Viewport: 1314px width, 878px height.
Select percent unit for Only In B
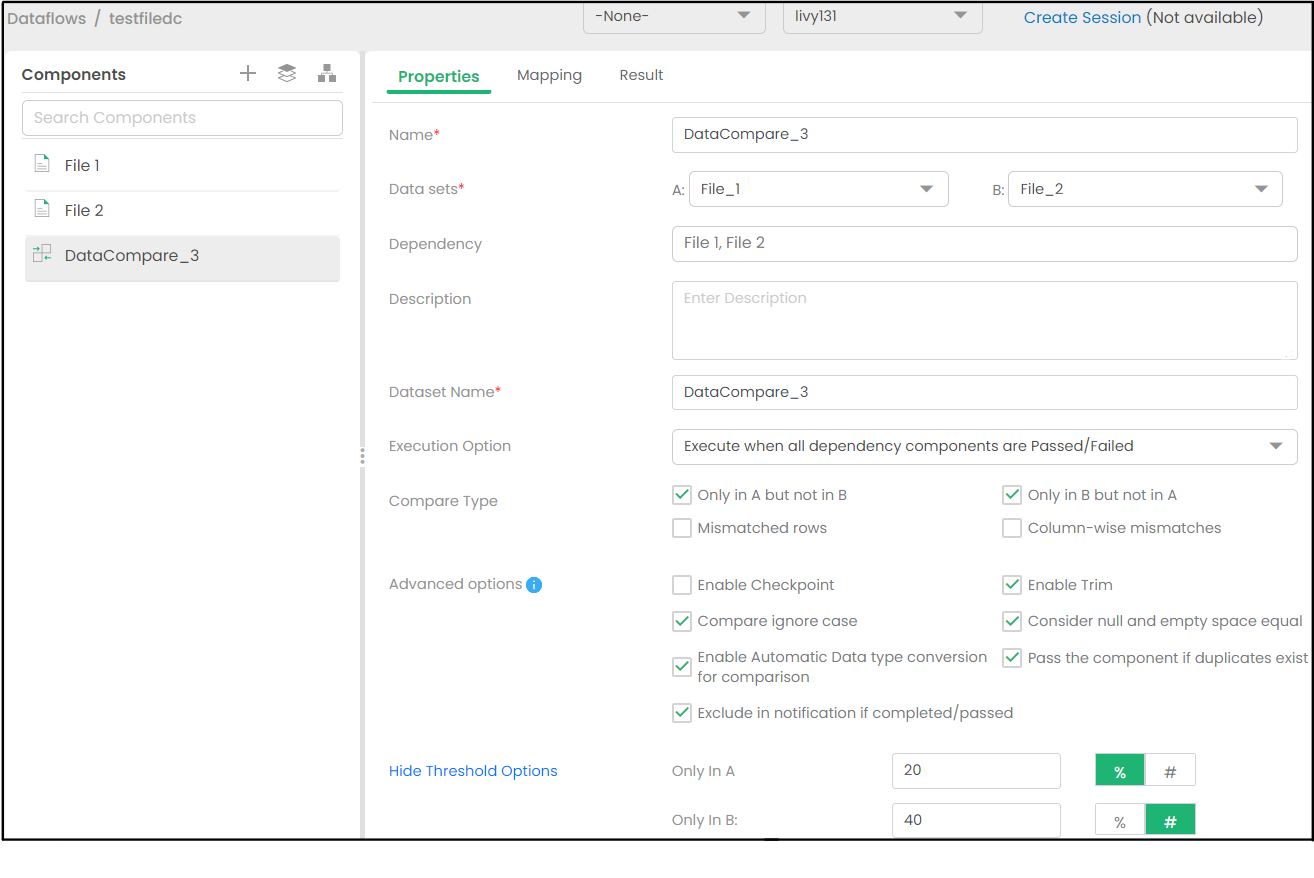pyautogui.click(x=1120, y=821)
